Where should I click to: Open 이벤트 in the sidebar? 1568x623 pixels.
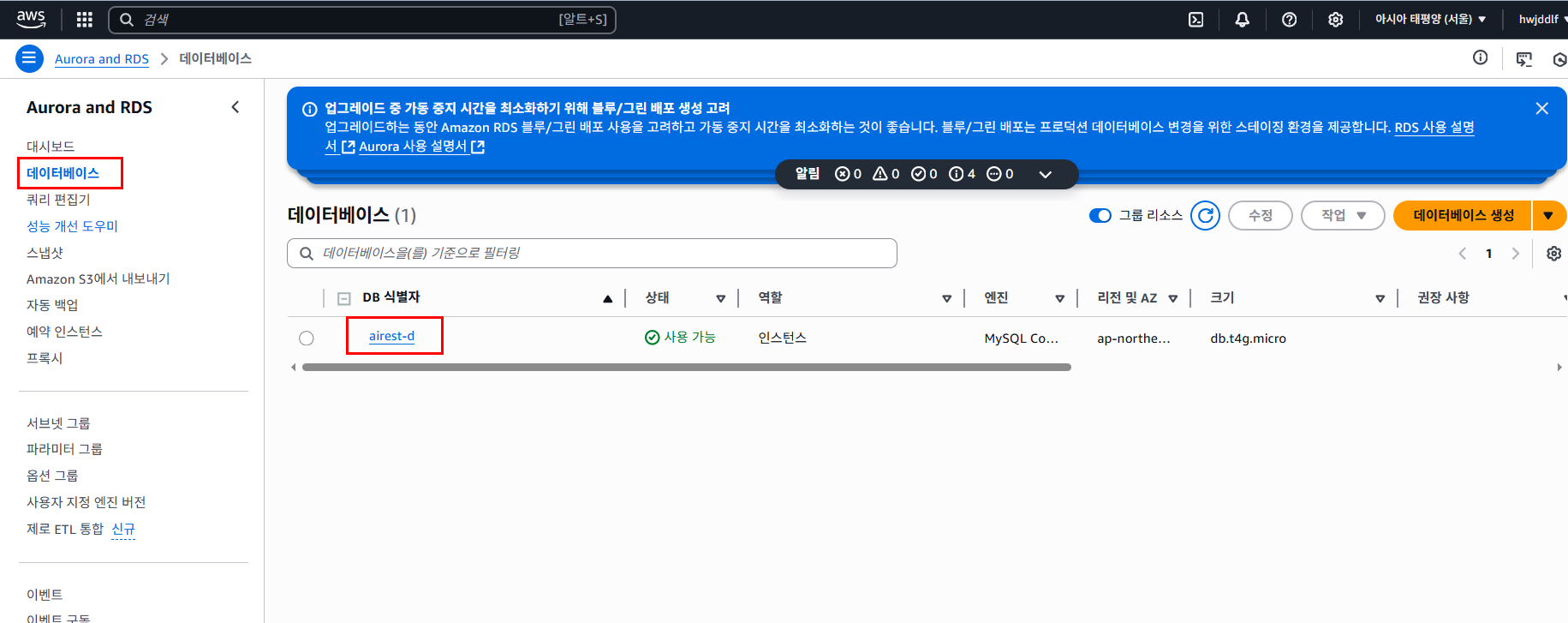click(45, 595)
